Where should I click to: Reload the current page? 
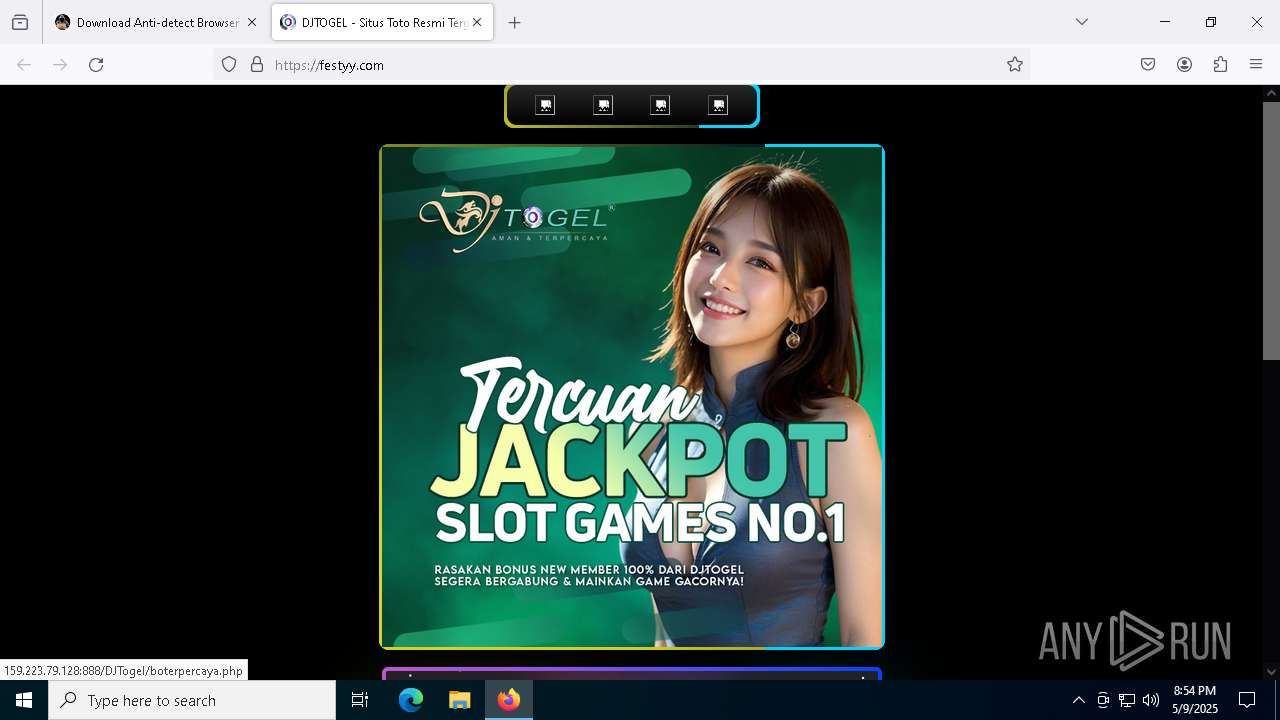pos(96,65)
